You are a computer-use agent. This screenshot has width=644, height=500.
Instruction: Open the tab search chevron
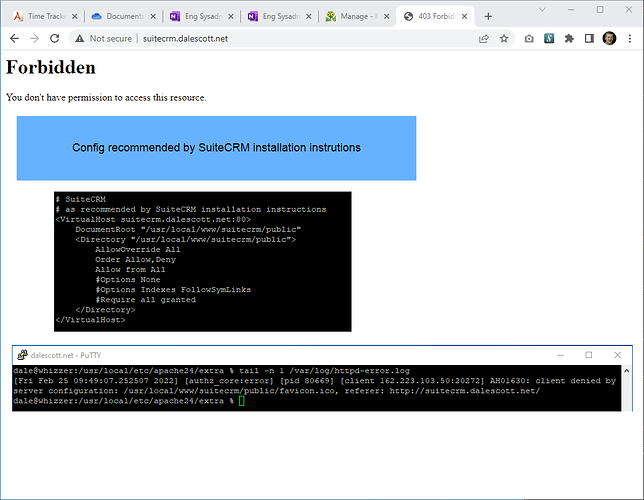point(542,9)
